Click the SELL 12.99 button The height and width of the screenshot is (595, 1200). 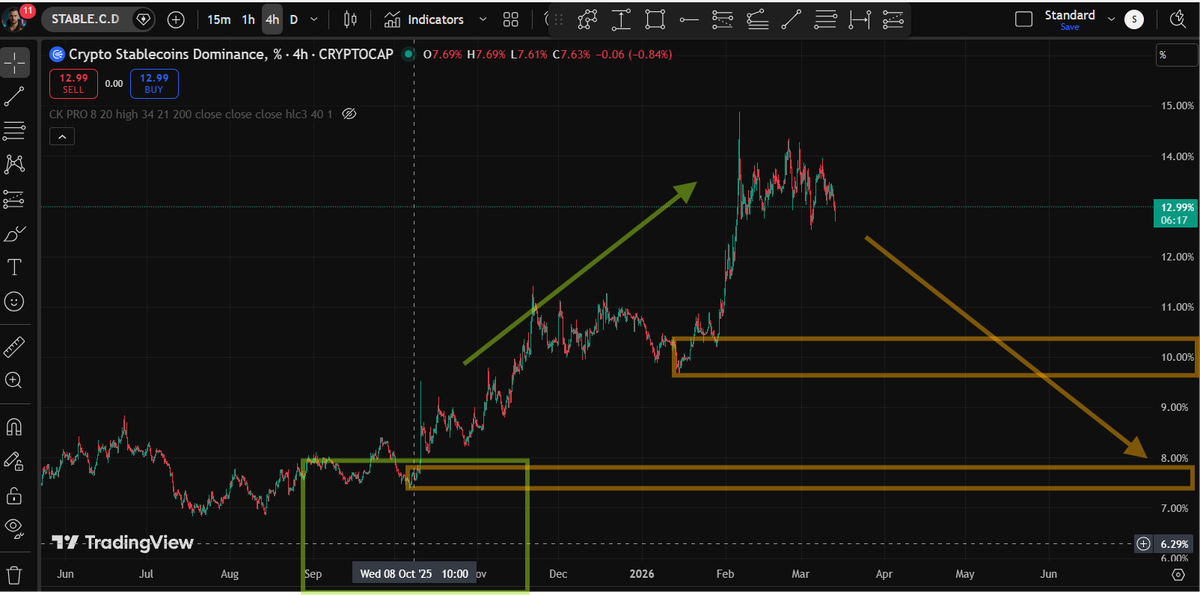73,84
